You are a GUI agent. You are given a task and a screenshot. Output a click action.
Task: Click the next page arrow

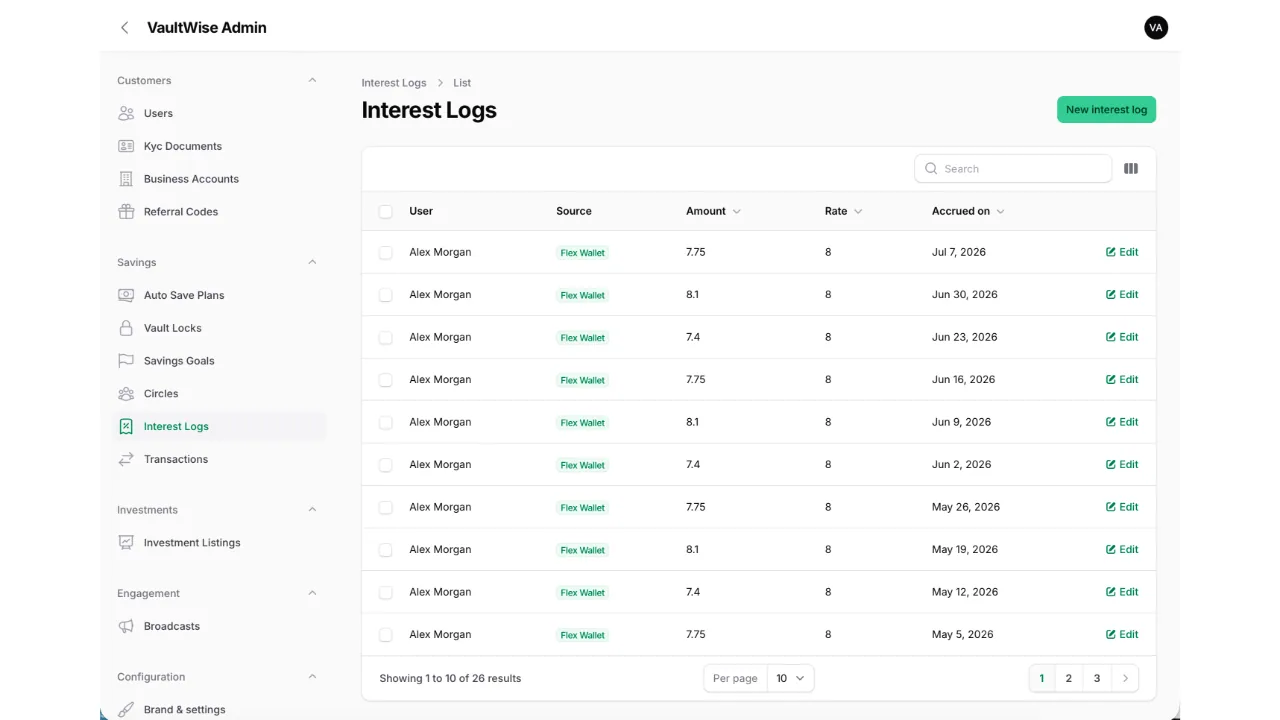point(1125,678)
